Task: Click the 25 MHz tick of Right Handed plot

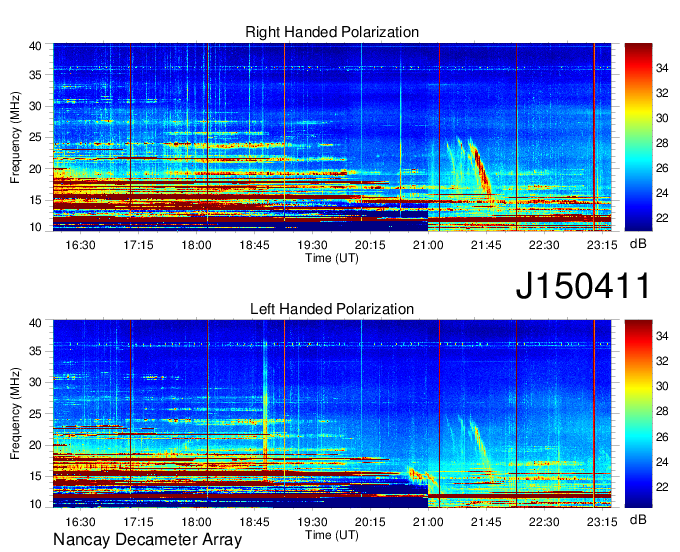Action: 35,137
